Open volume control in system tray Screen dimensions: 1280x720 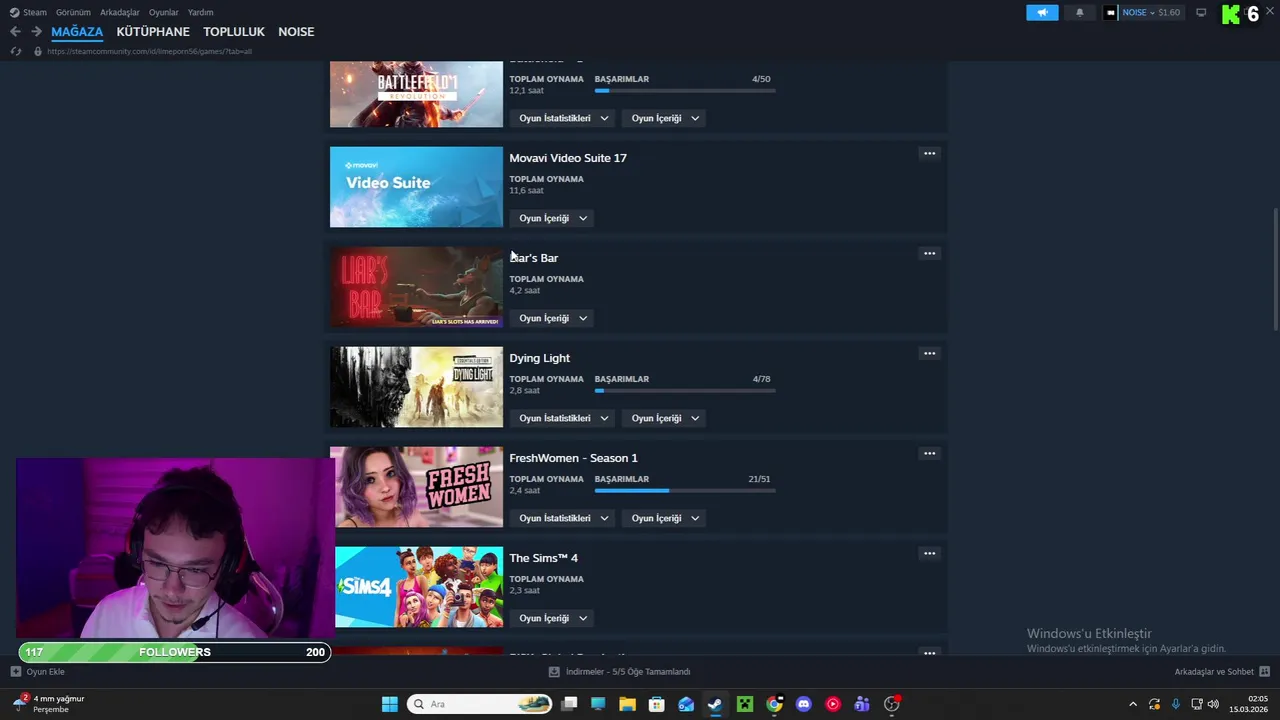(x=1213, y=704)
